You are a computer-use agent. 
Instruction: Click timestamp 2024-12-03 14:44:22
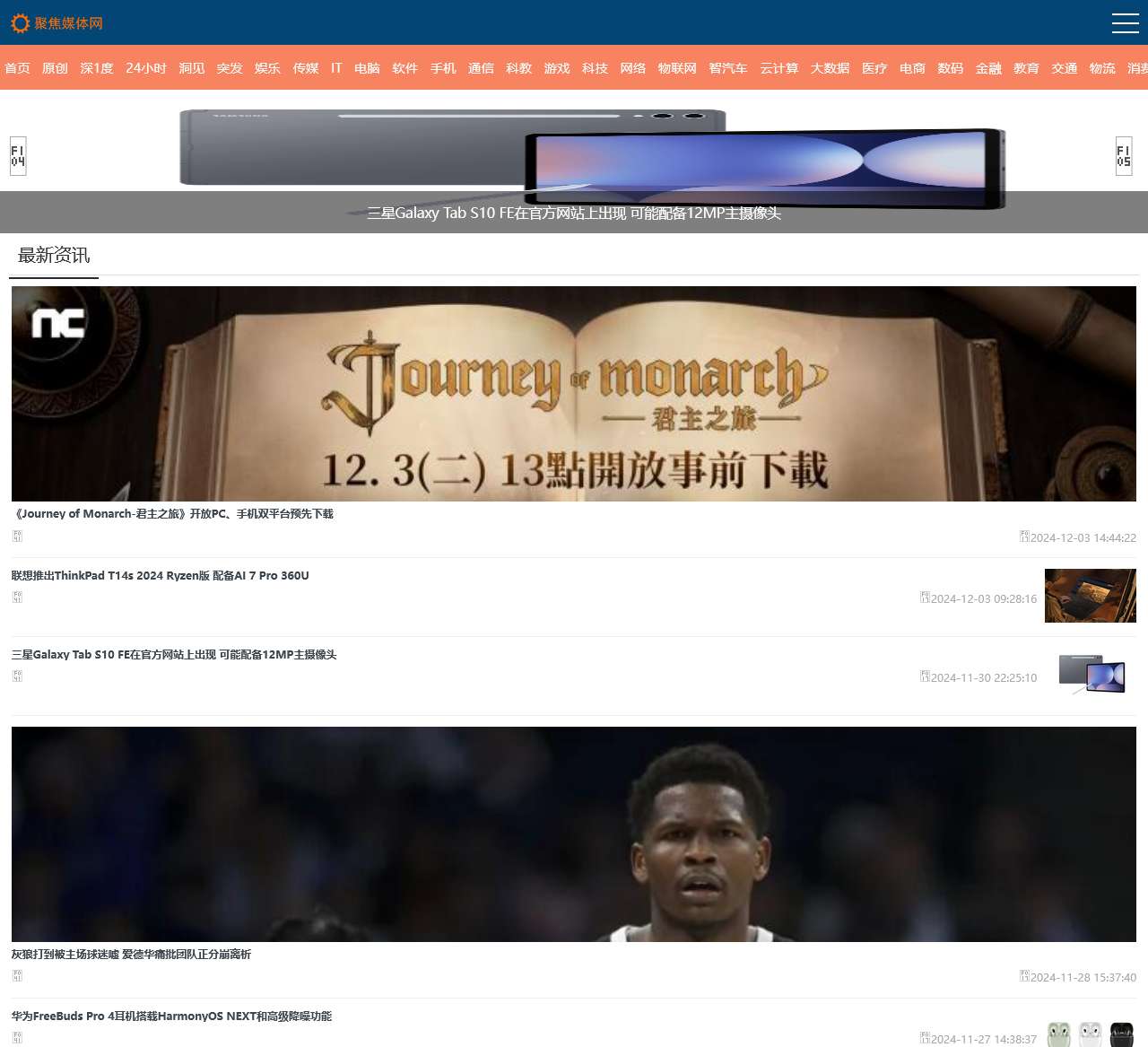tap(1083, 538)
